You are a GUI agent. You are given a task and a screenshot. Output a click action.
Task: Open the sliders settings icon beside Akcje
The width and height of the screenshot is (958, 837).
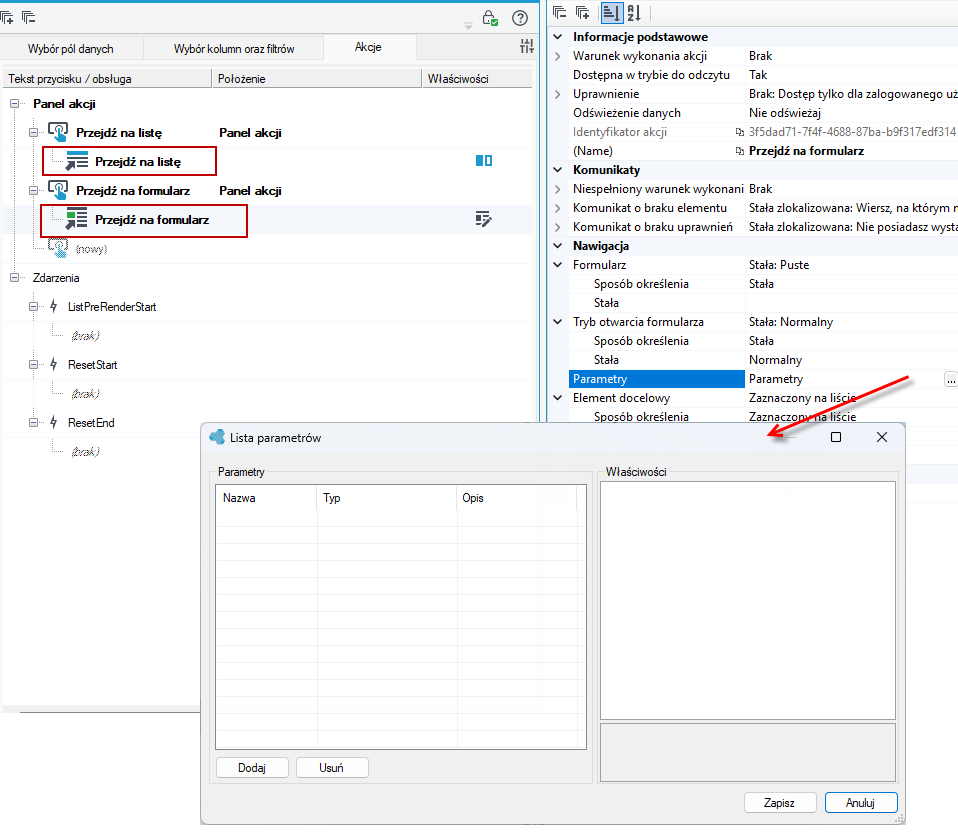pos(527,46)
